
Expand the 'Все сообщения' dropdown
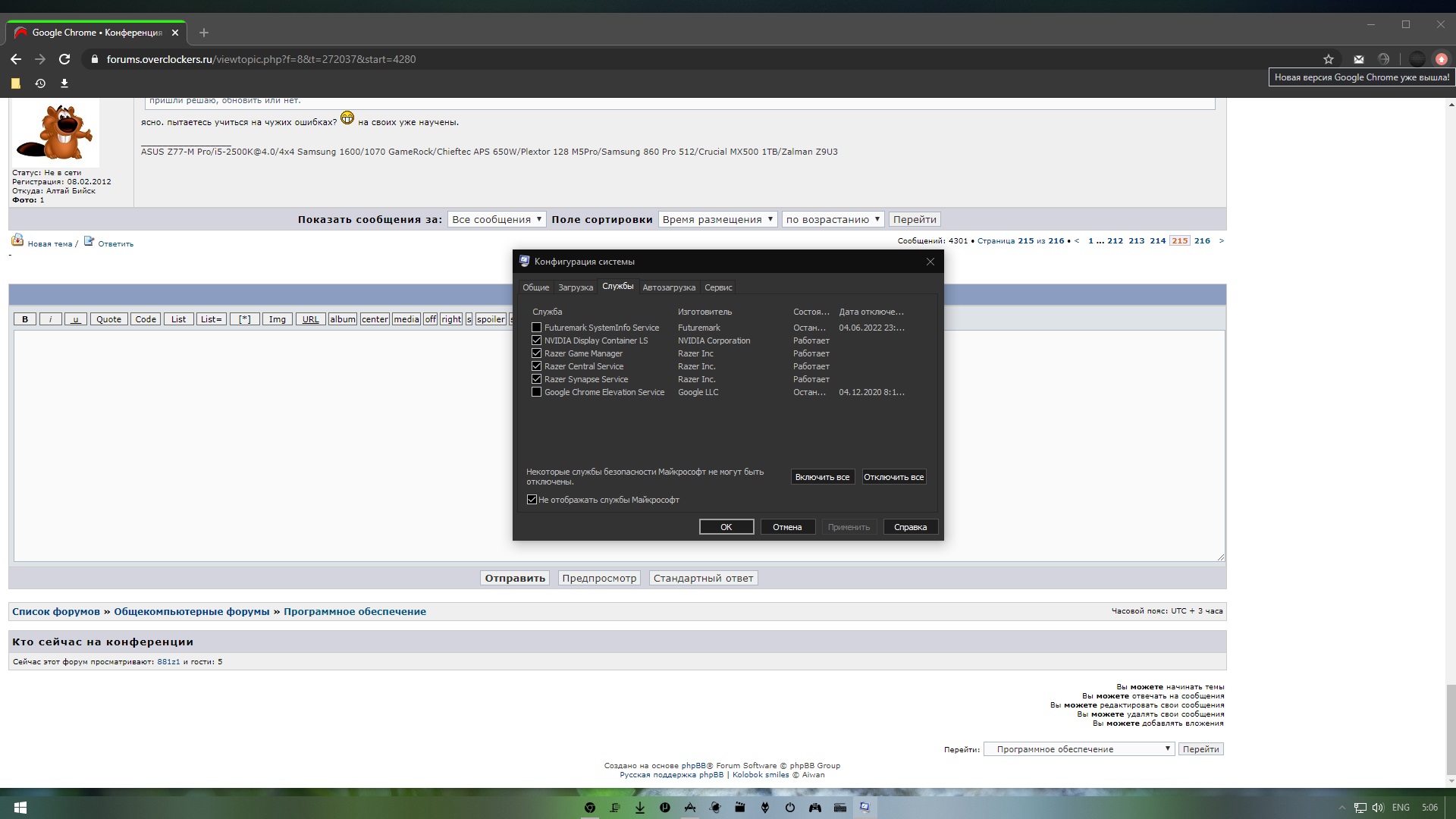click(497, 219)
